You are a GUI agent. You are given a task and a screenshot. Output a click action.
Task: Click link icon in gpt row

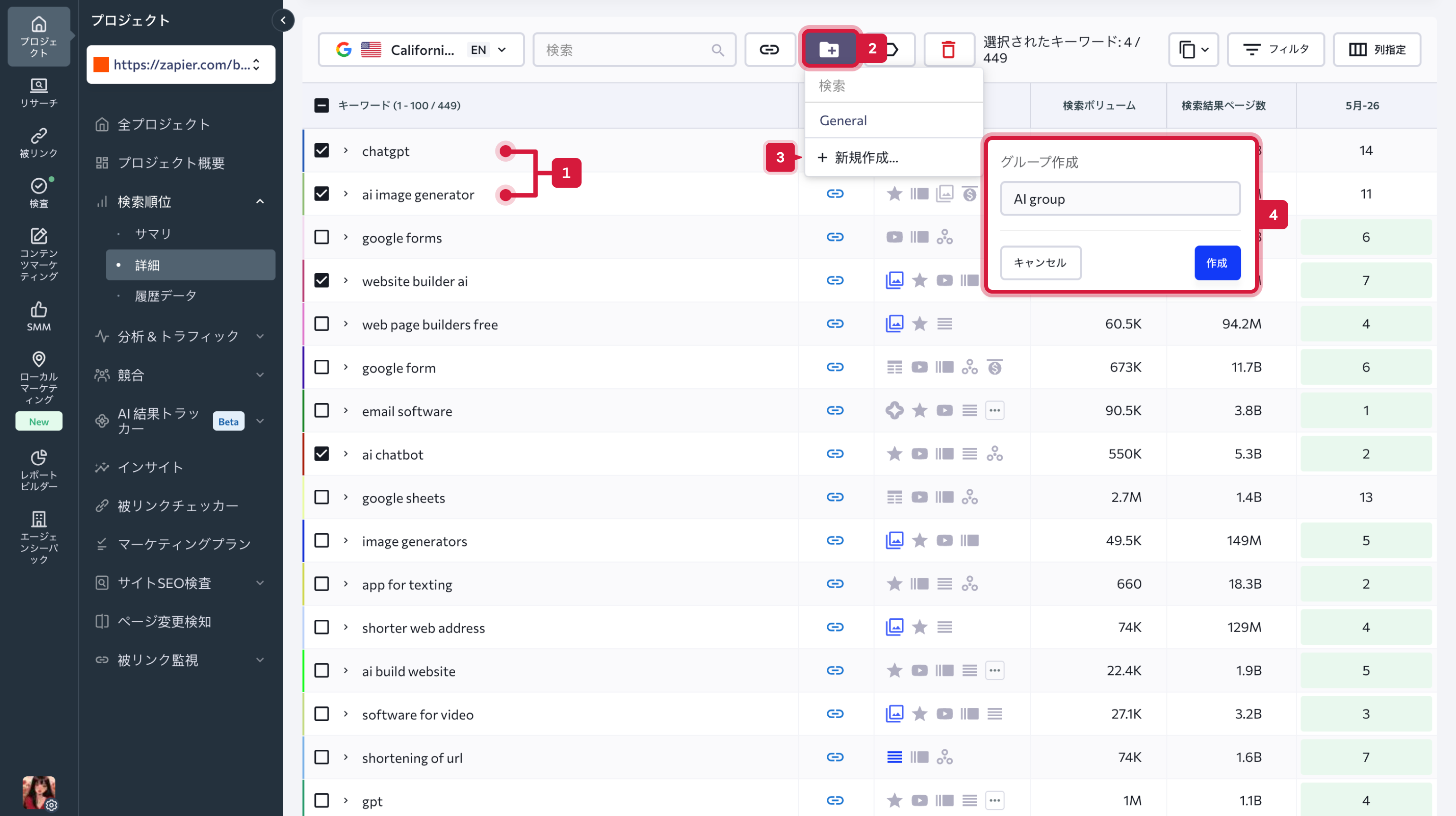click(x=835, y=801)
